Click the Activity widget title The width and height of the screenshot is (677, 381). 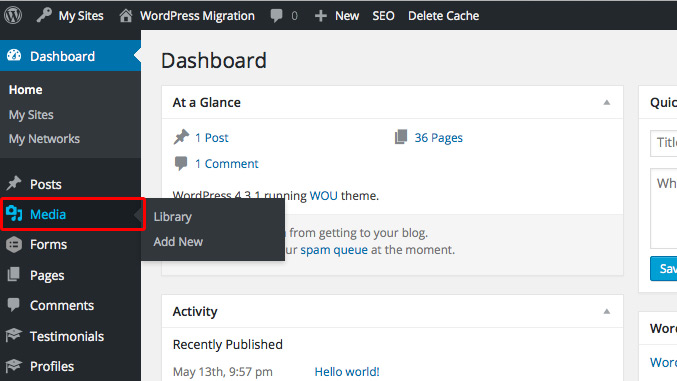point(195,311)
